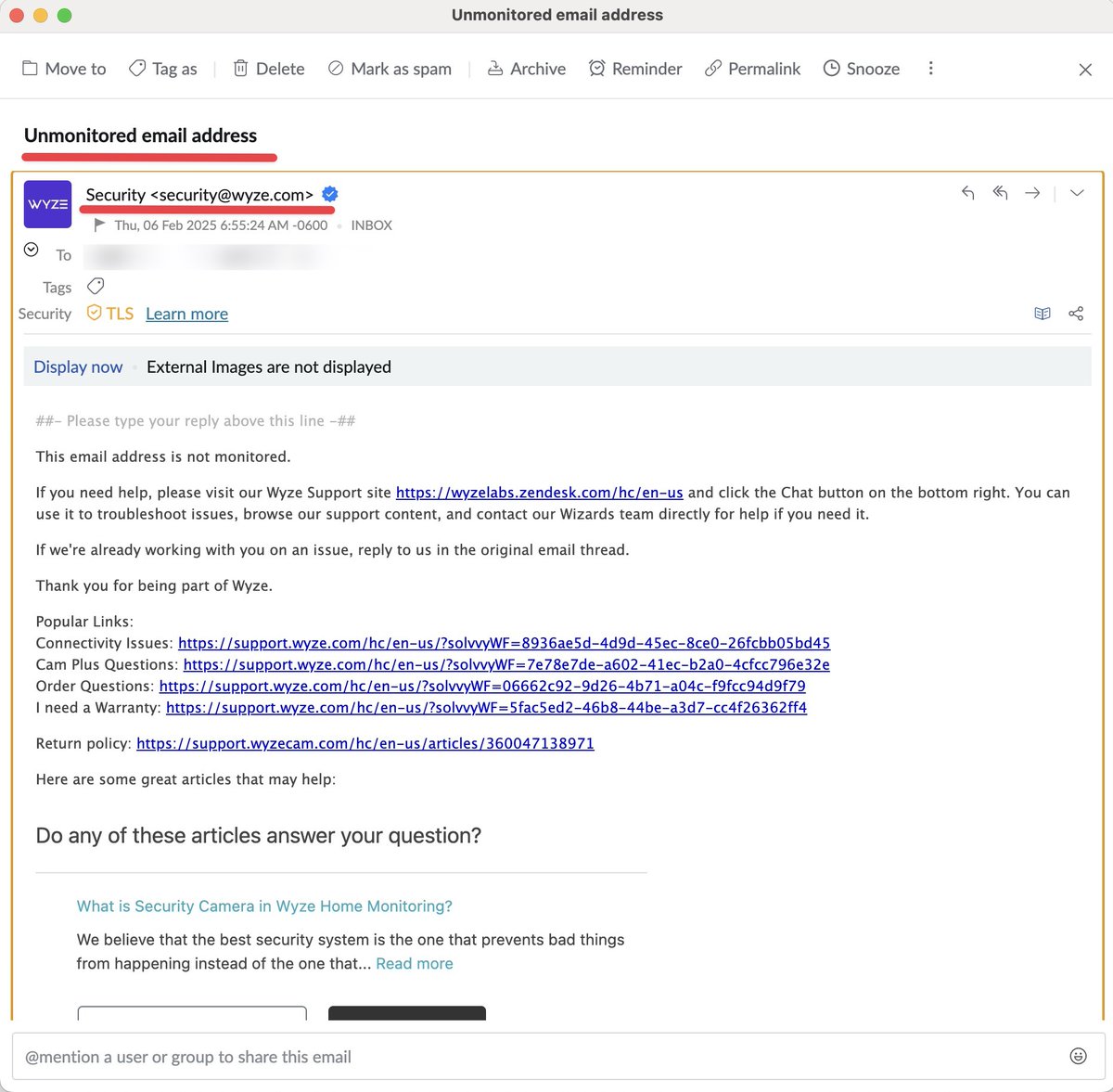Image resolution: width=1113 pixels, height=1092 pixels.
Task: Open the wyzelabs.zendesk.com support link
Action: [540, 493]
